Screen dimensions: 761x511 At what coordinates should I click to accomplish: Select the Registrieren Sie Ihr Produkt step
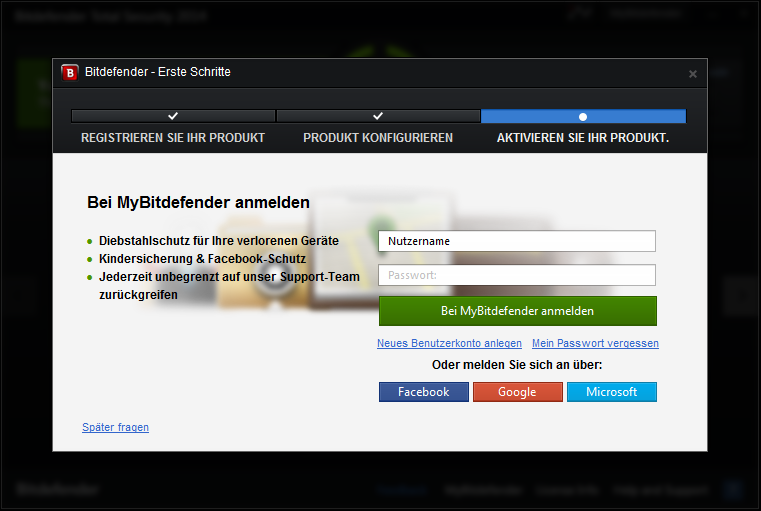pos(173,138)
